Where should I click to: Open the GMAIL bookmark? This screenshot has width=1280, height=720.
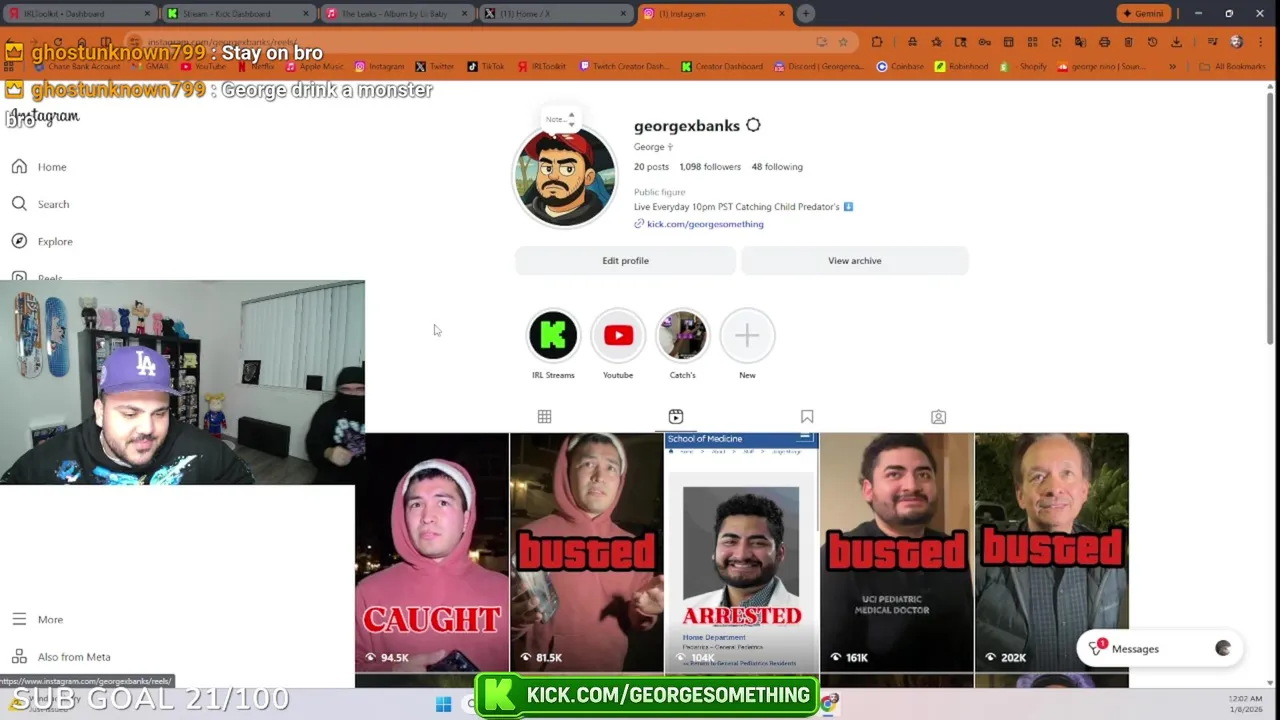[x=150, y=67]
